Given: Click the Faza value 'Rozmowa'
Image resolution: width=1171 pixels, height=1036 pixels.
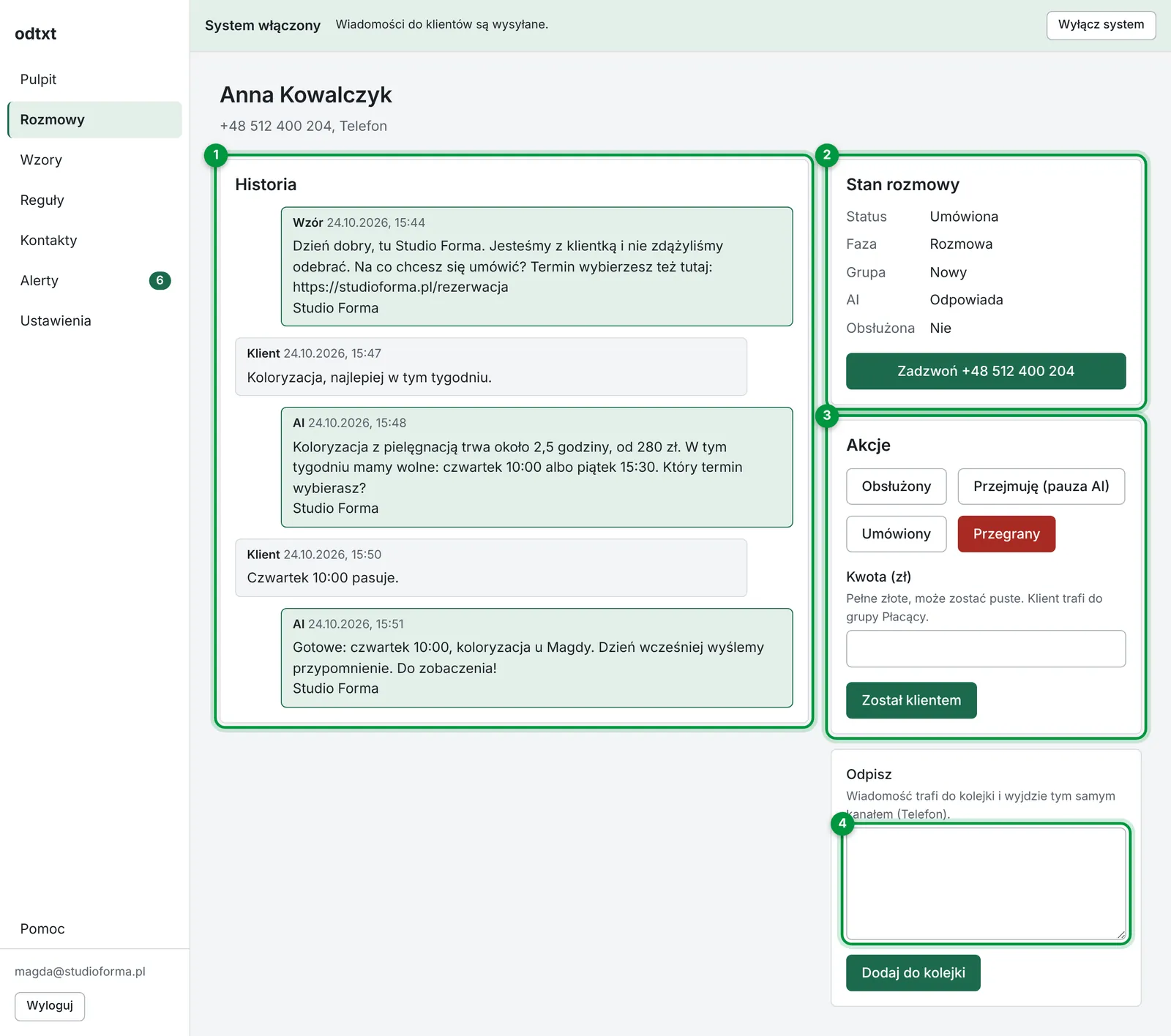Looking at the screenshot, I should [961, 244].
